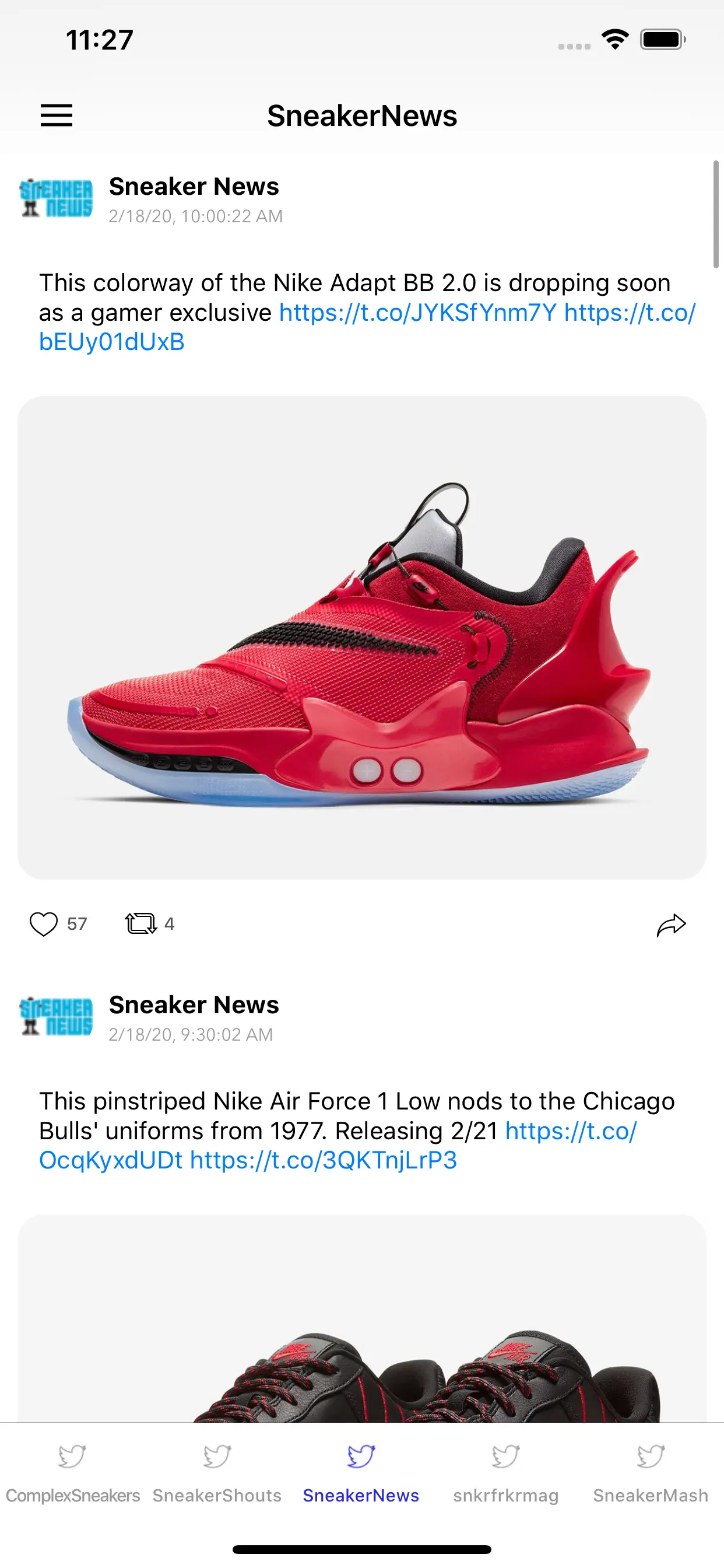Open the Wi-Fi status icon
724x1568 pixels.
tap(615, 40)
